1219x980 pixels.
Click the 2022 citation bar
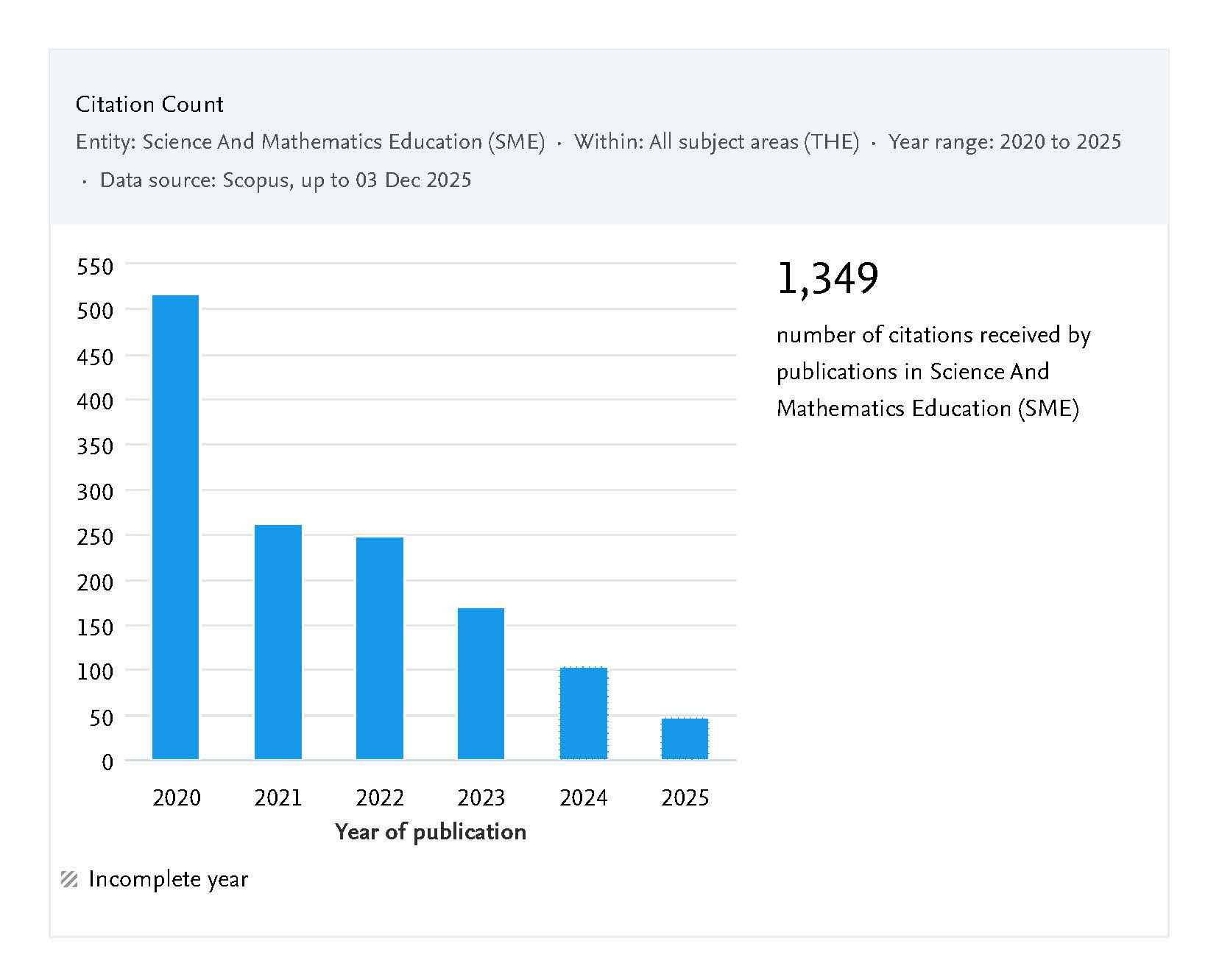379,648
